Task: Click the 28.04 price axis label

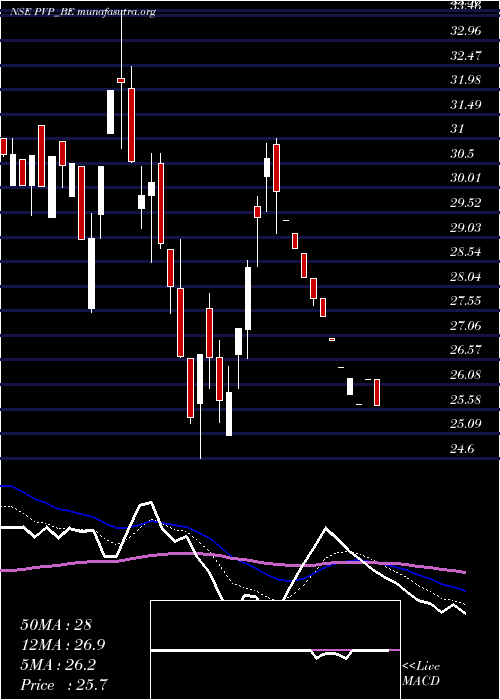Action: click(x=465, y=277)
